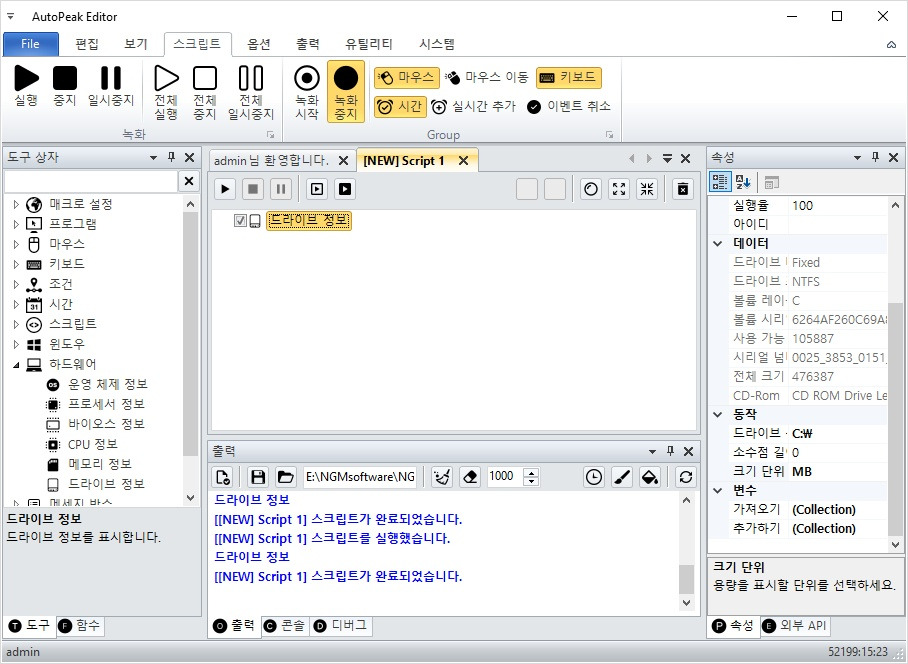Screen dimensions: 908x664
Task: Toggle the 키보드 recording option
Action: point(569,77)
